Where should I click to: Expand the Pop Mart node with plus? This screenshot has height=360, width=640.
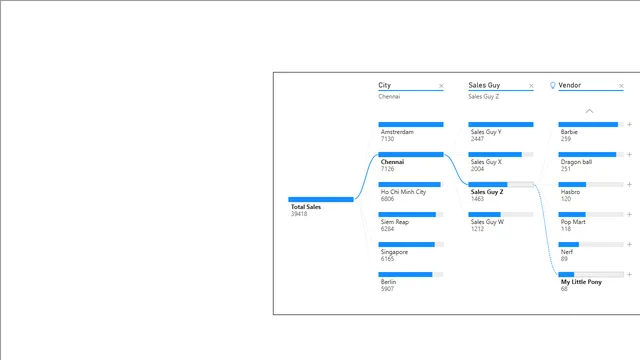629,214
